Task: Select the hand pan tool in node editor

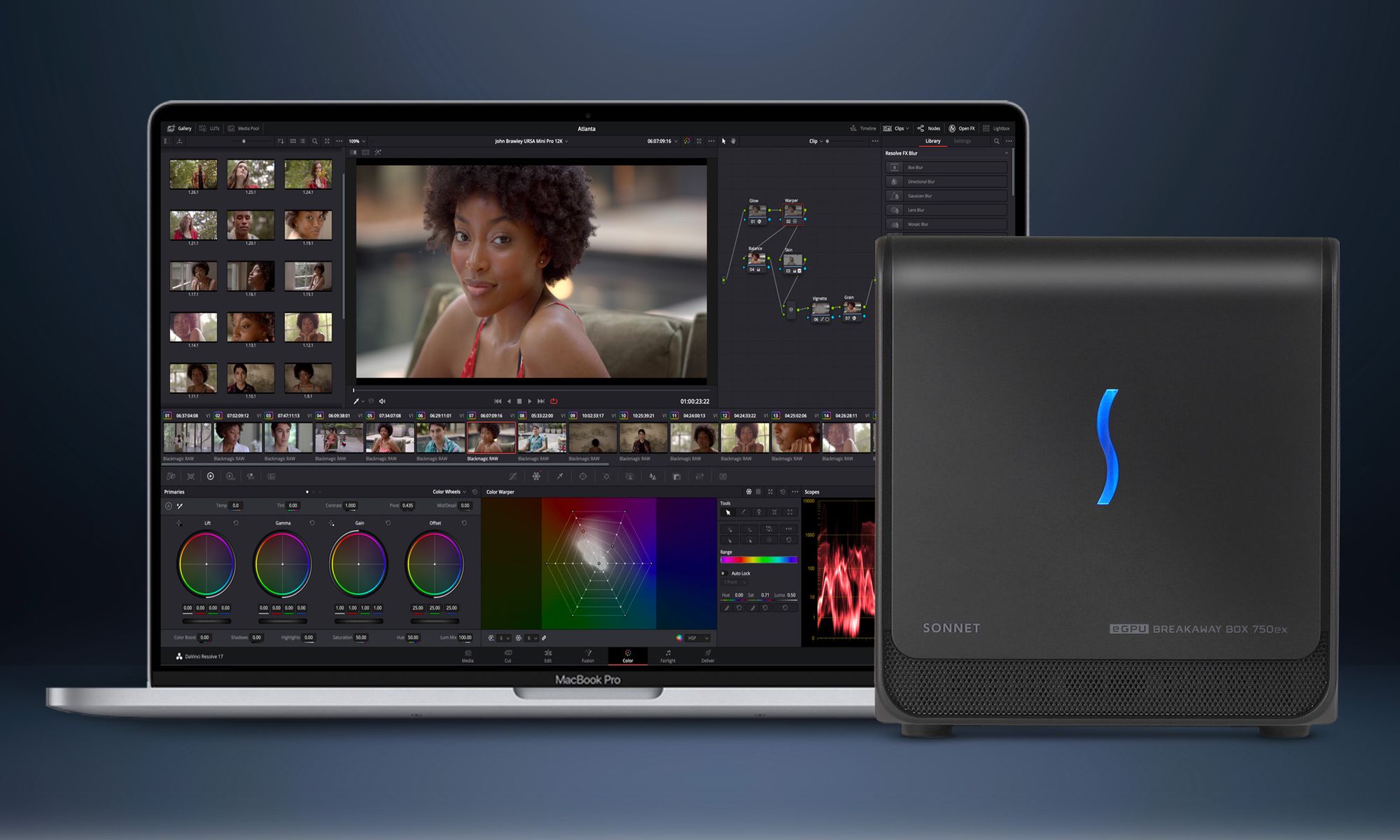Action: [734, 141]
